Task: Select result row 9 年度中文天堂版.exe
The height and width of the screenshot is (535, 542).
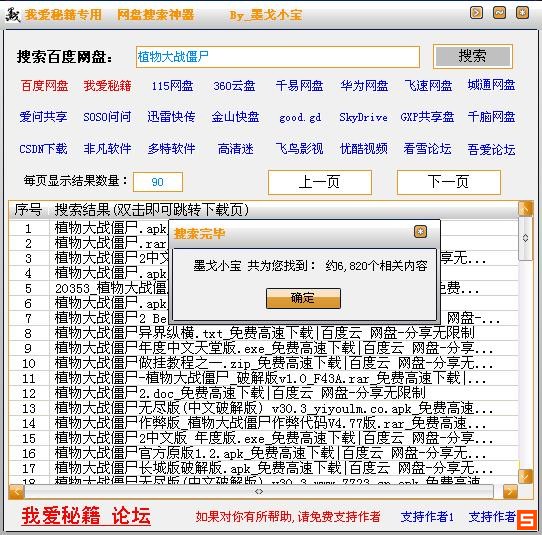Action: point(263,348)
